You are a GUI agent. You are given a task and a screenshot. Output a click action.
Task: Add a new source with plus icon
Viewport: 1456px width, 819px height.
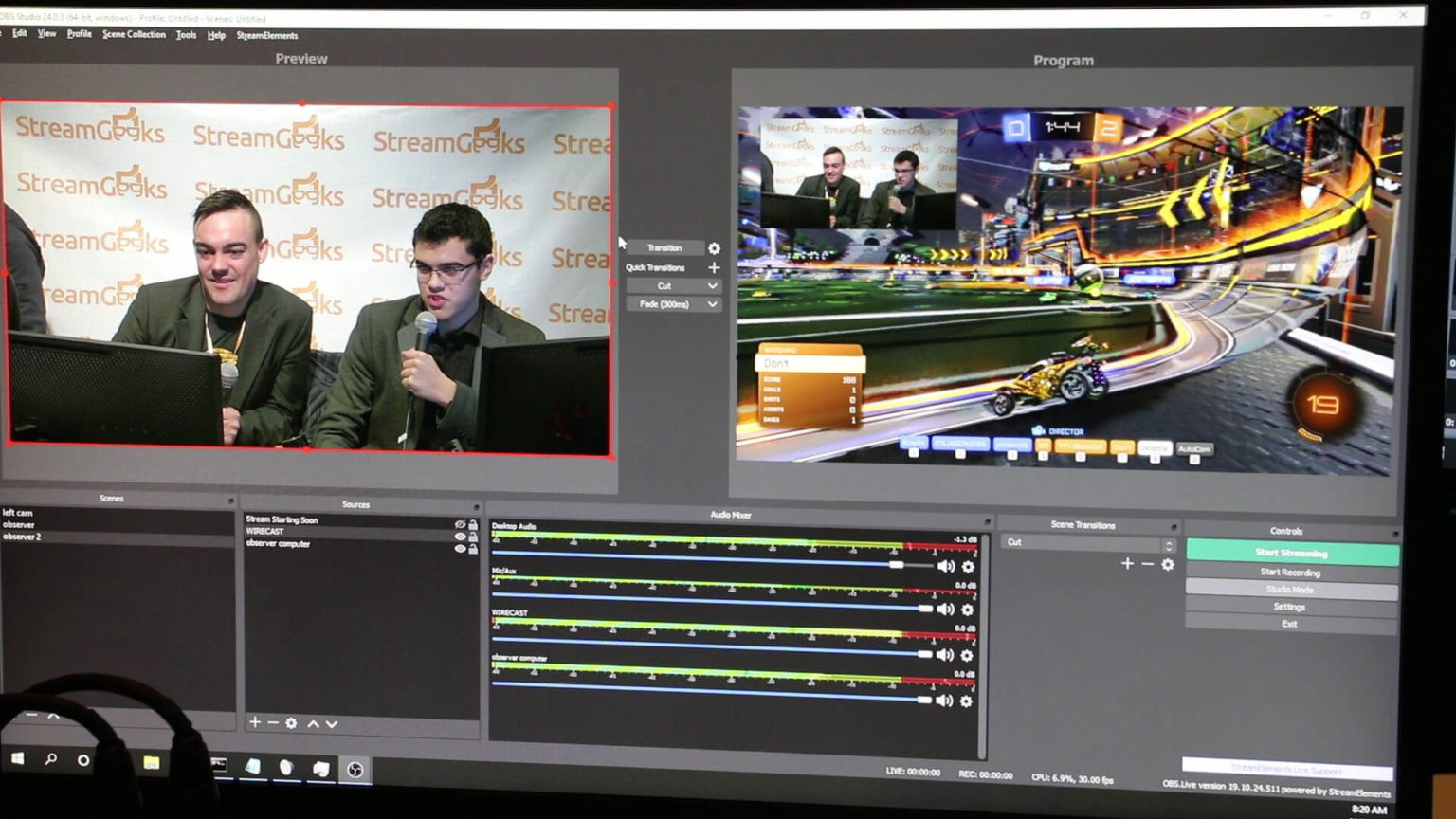point(254,722)
